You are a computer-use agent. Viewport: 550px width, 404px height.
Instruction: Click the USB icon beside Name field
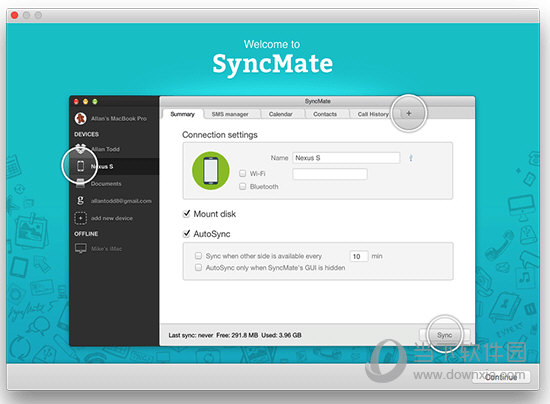(411, 158)
